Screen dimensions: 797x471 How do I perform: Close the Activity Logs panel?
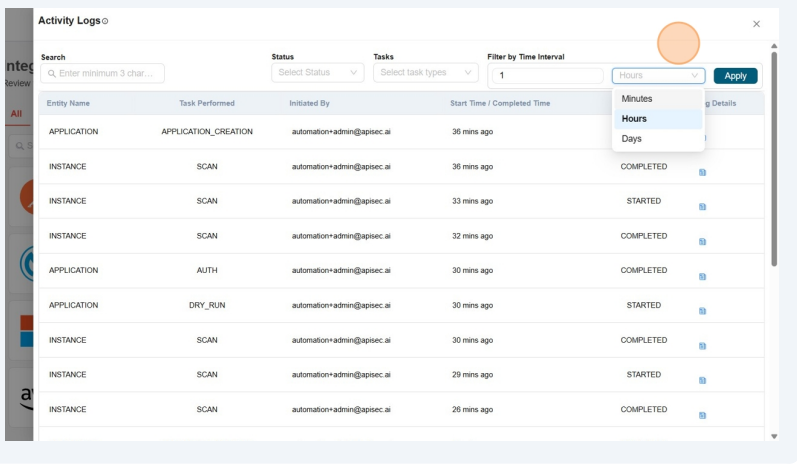point(756,24)
